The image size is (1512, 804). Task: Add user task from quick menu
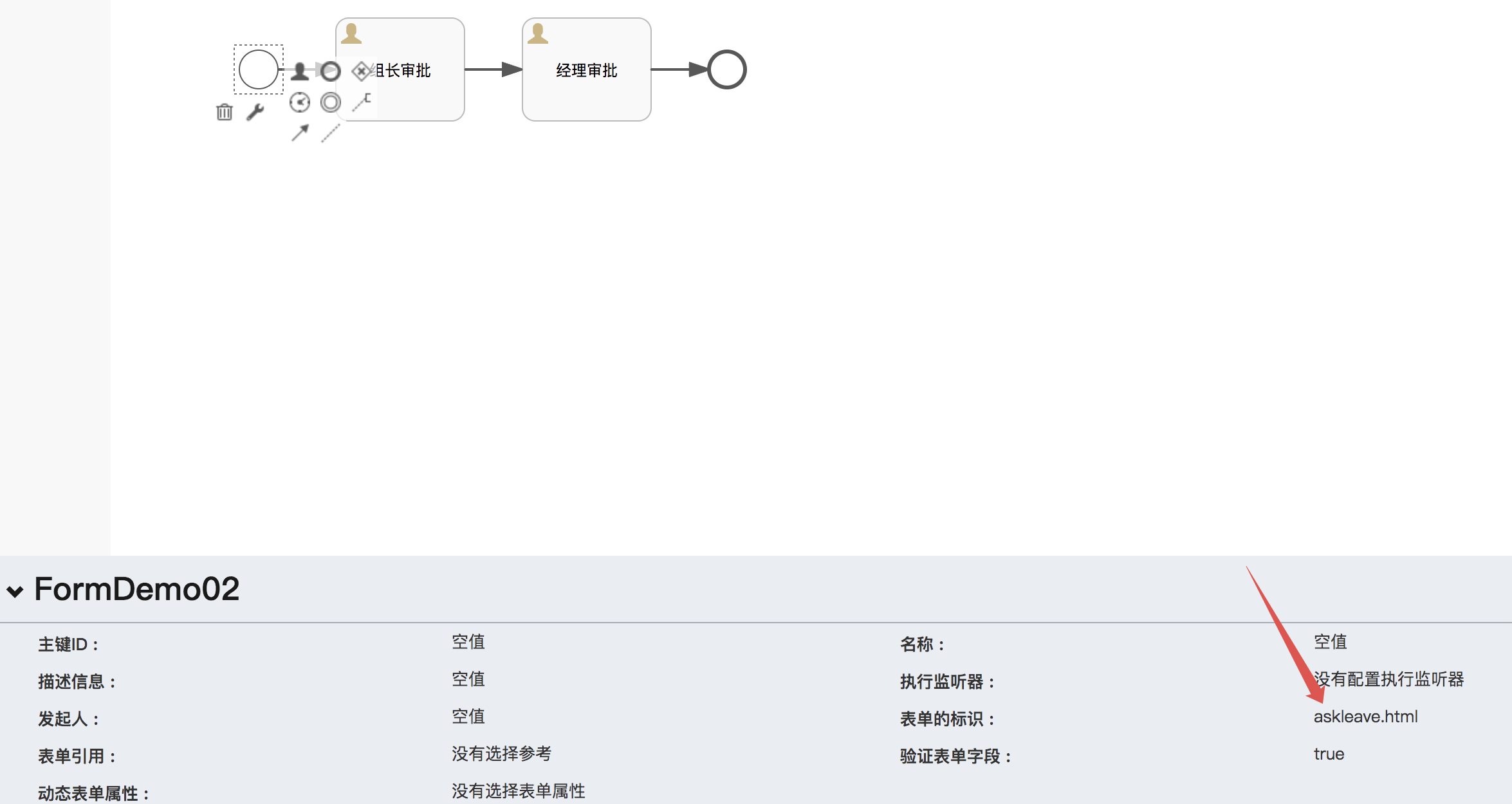point(299,71)
